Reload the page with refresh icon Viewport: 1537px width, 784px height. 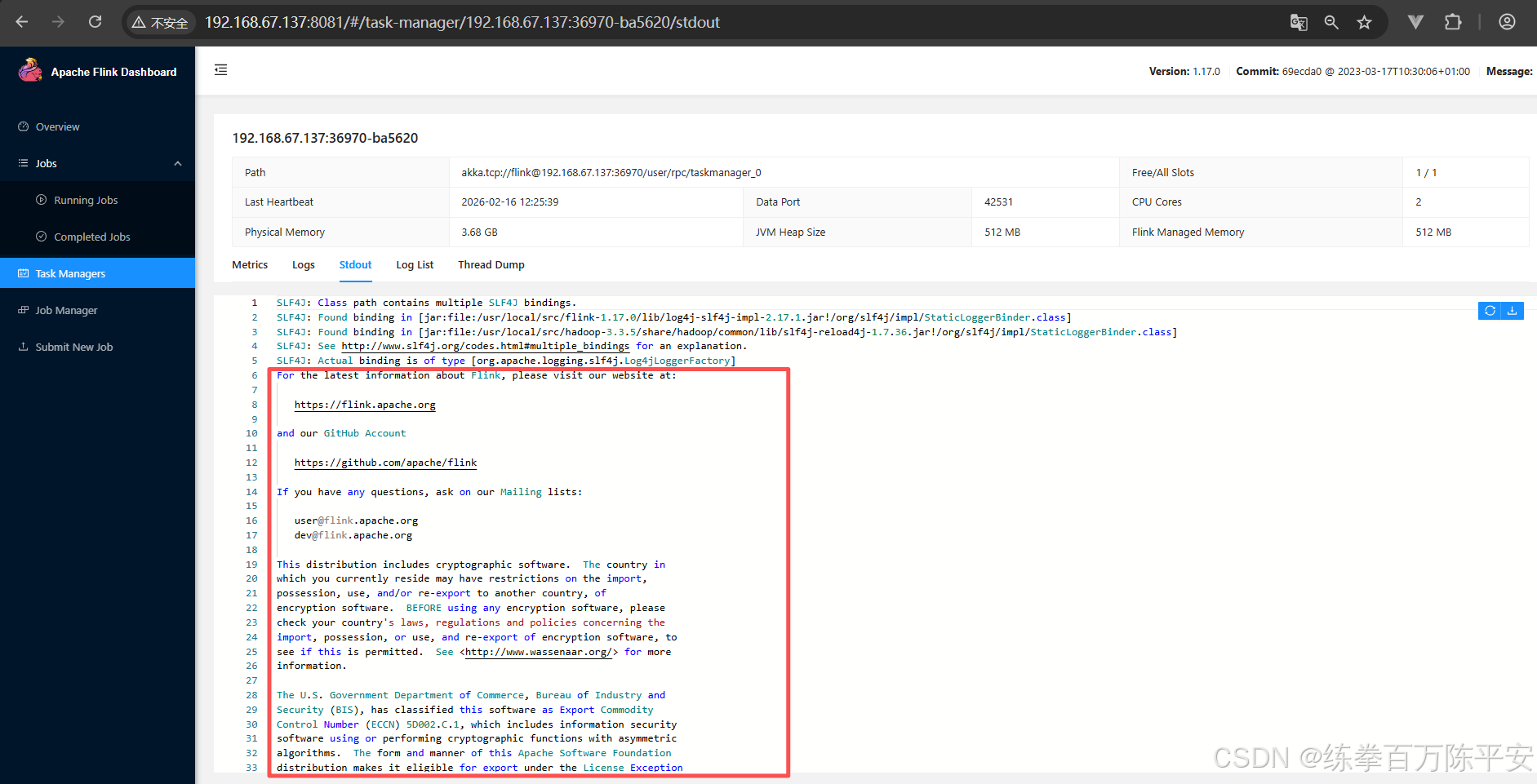click(96, 22)
